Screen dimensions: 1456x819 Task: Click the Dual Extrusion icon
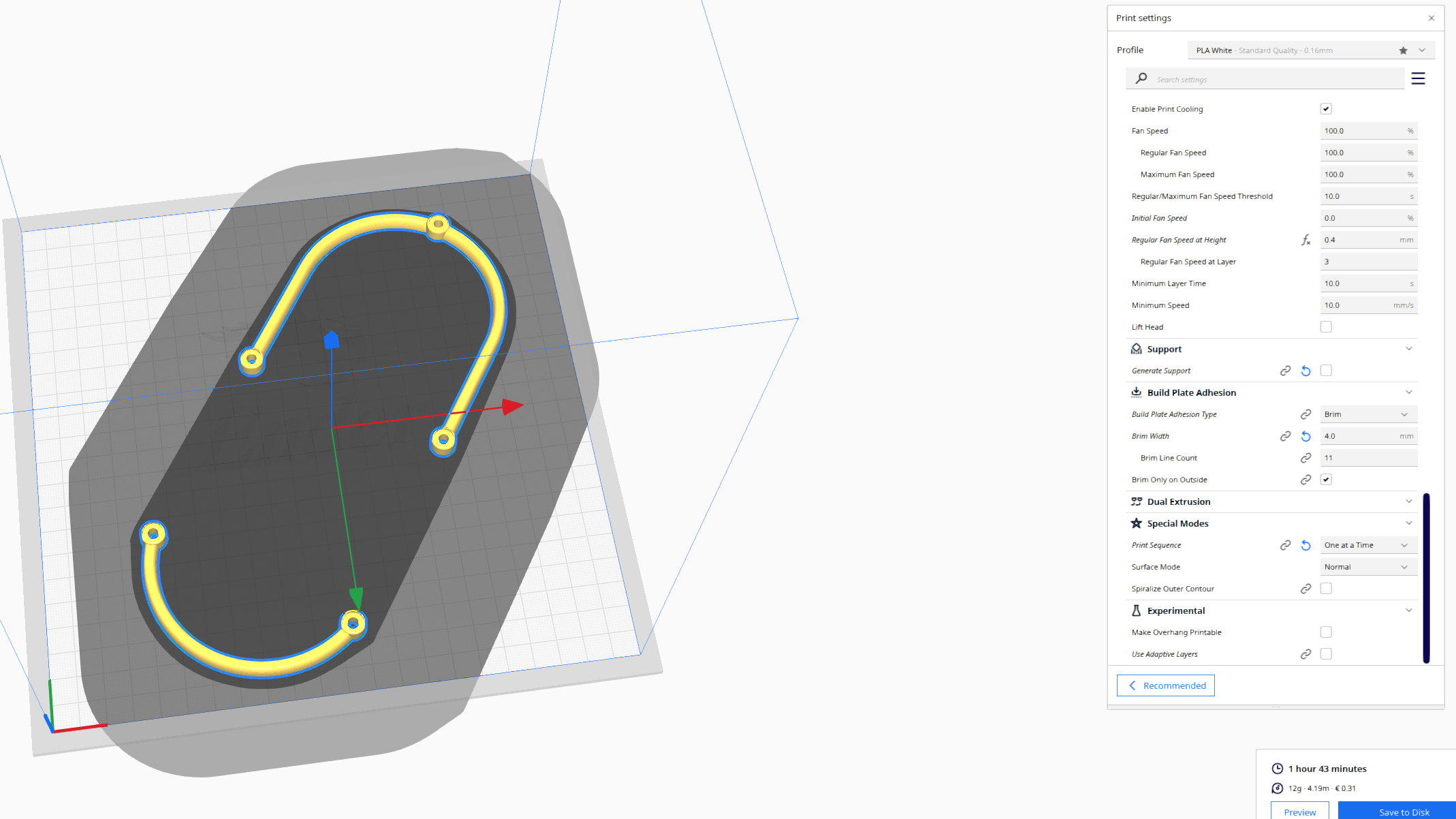pyautogui.click(x=1136, y=501)
